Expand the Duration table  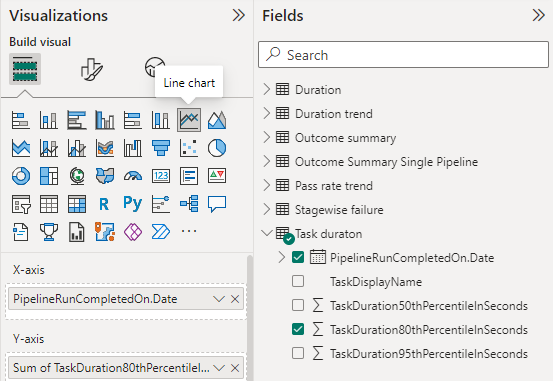coord(267,89)
